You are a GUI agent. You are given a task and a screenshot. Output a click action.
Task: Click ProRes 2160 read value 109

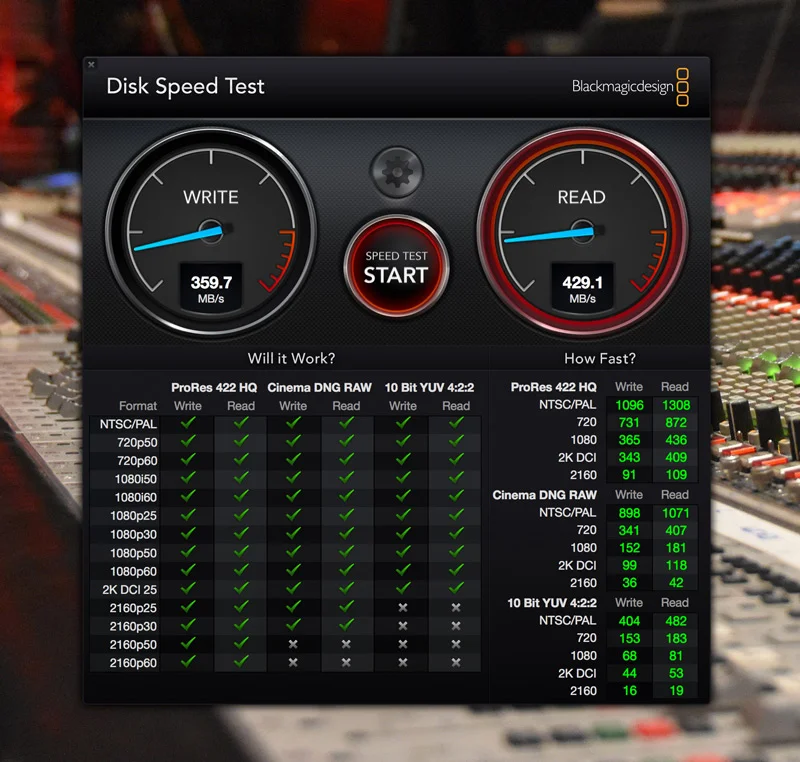tap(676, 474)
